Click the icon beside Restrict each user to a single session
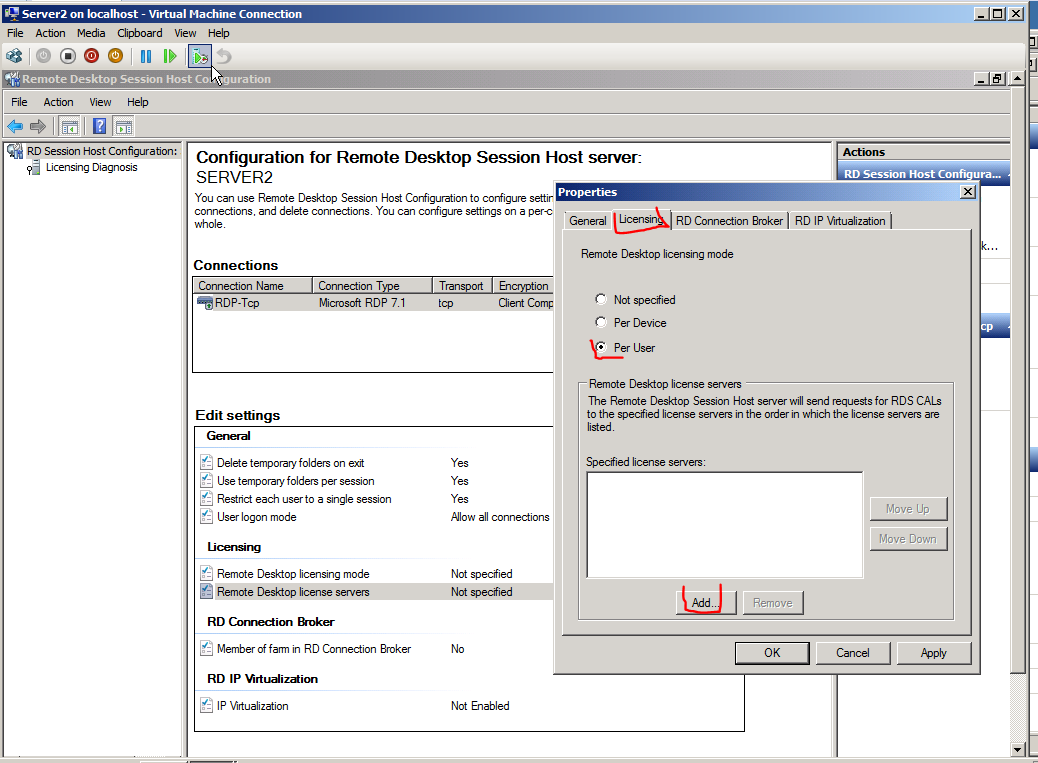 pos(207,498)
